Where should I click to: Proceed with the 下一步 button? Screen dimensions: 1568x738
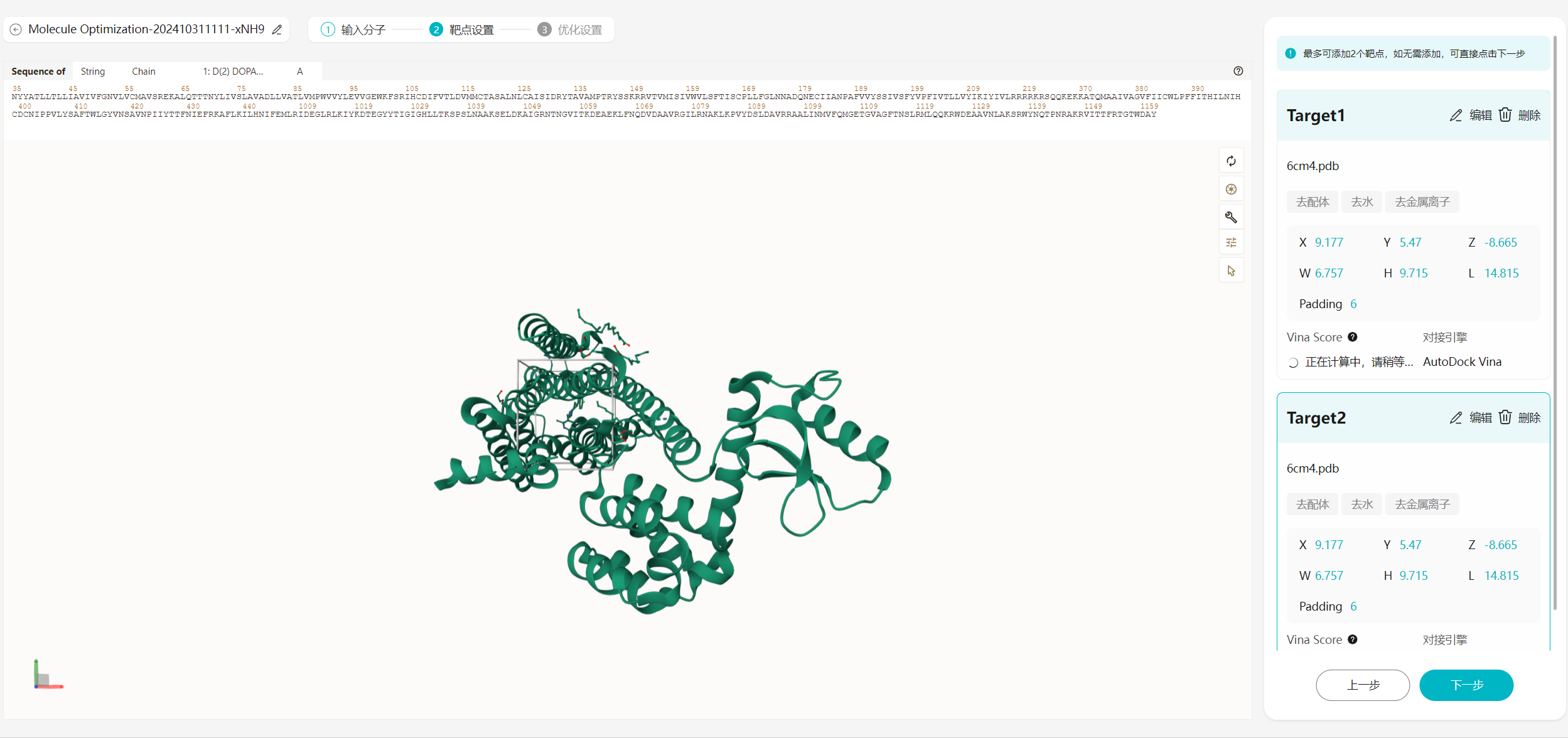coord(1466,685)
